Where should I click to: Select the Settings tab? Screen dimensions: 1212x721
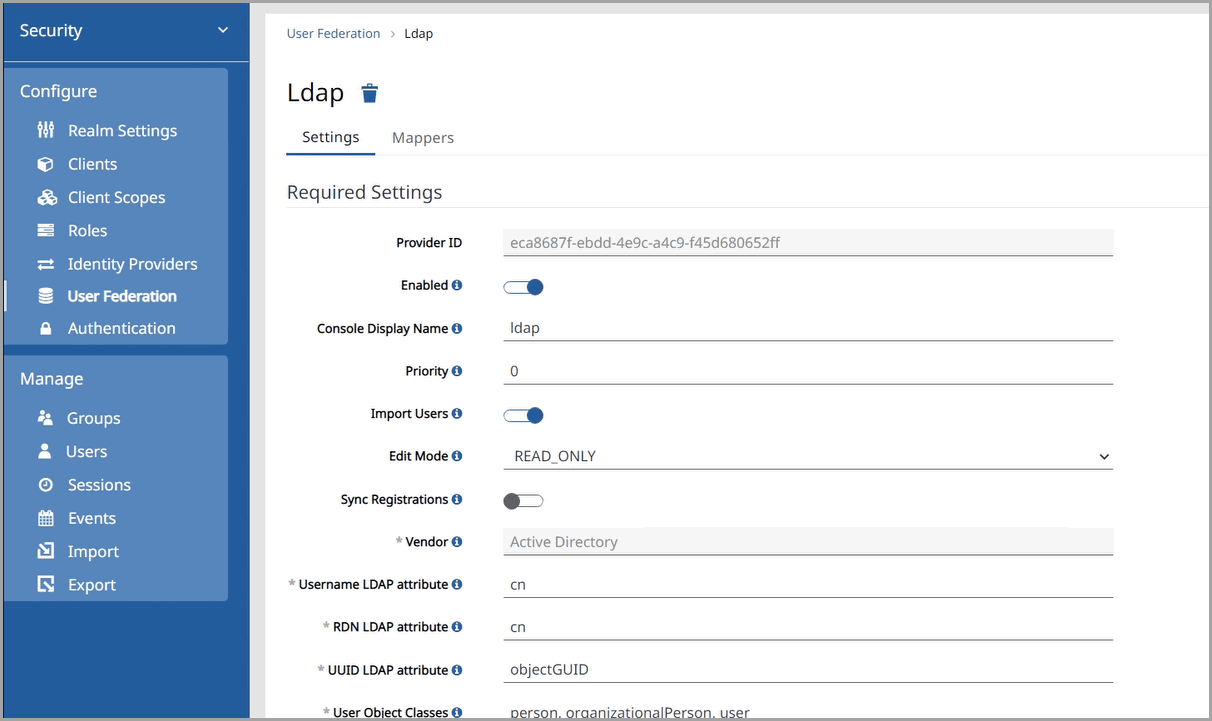[330, 137]
